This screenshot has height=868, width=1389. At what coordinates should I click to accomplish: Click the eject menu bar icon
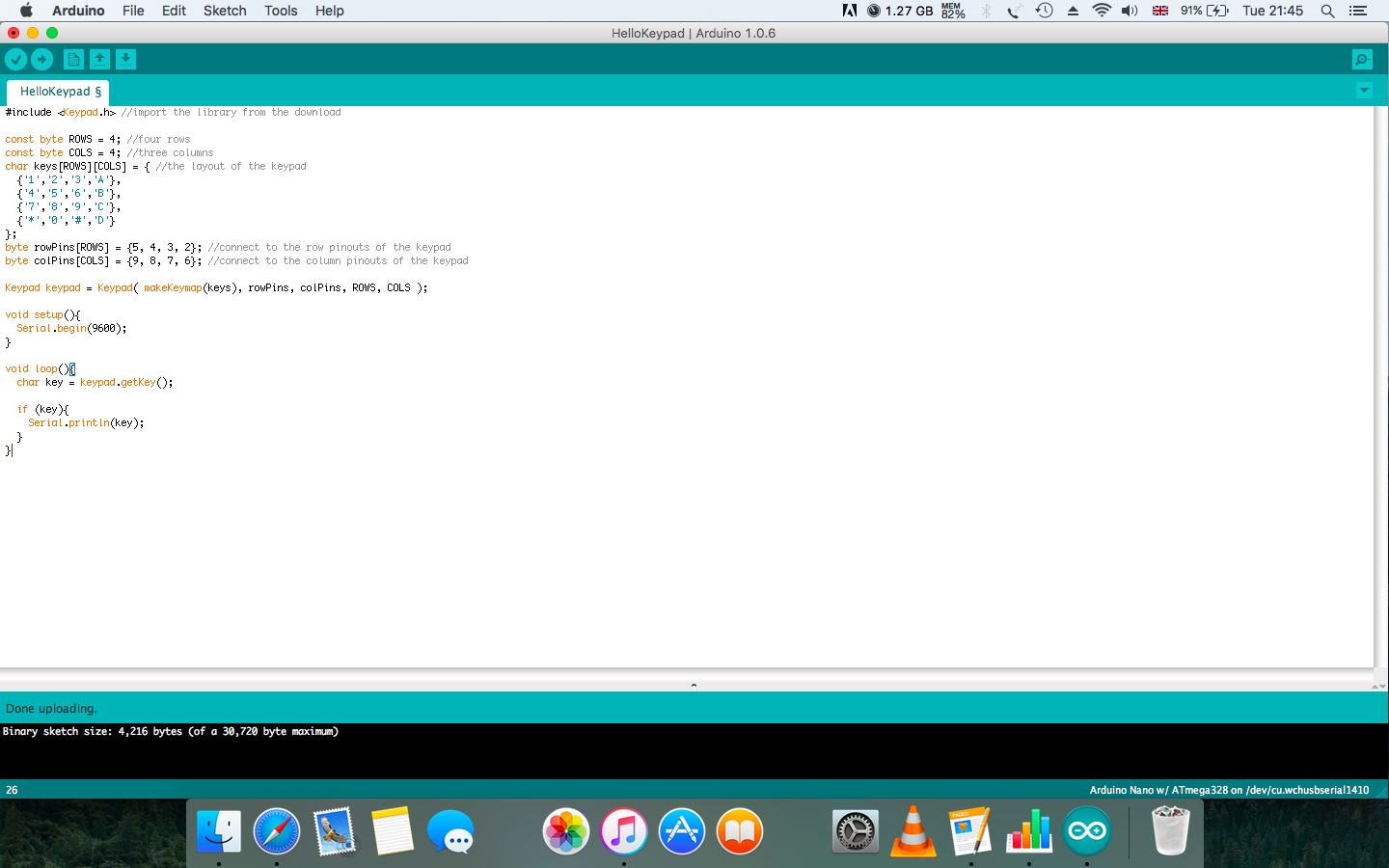(x=1073, y=11)
